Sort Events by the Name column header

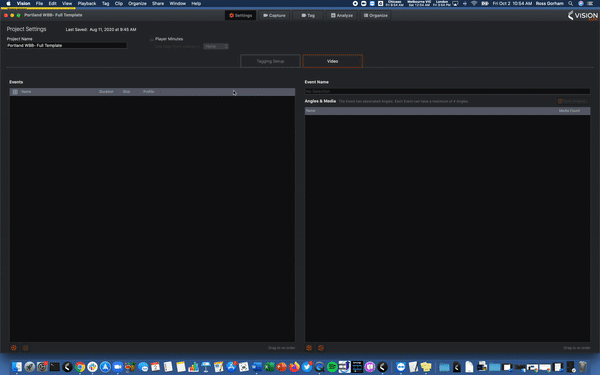point(26,92)
